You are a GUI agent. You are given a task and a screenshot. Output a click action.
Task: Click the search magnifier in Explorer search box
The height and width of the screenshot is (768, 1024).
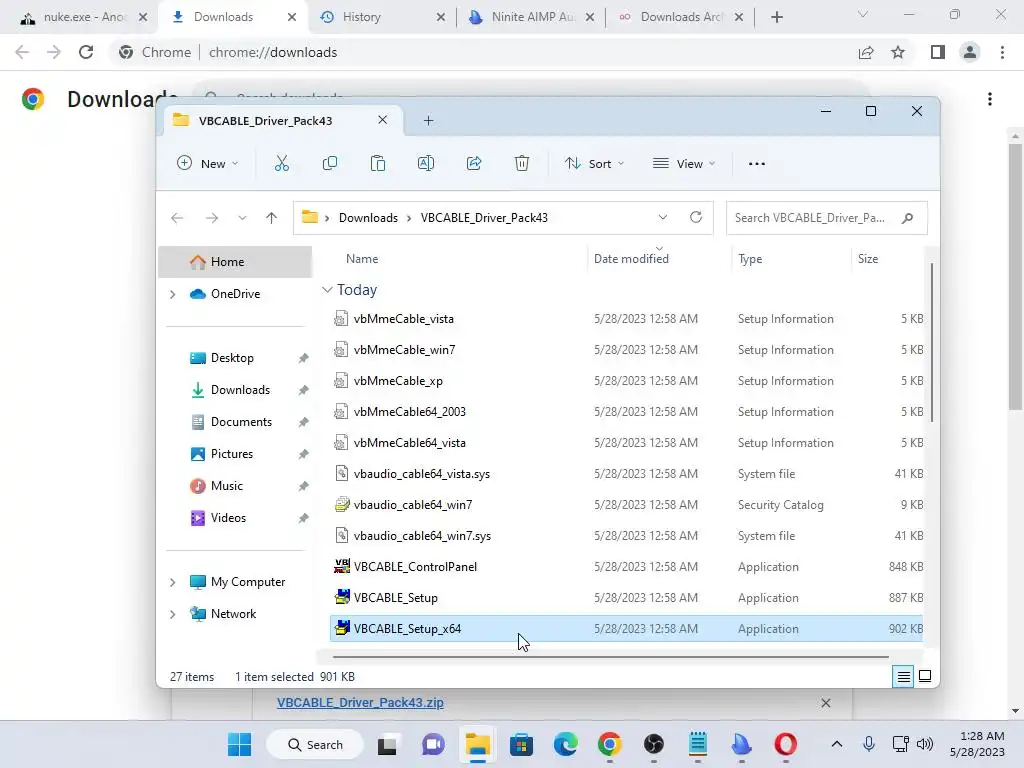[x=907, y=218]
